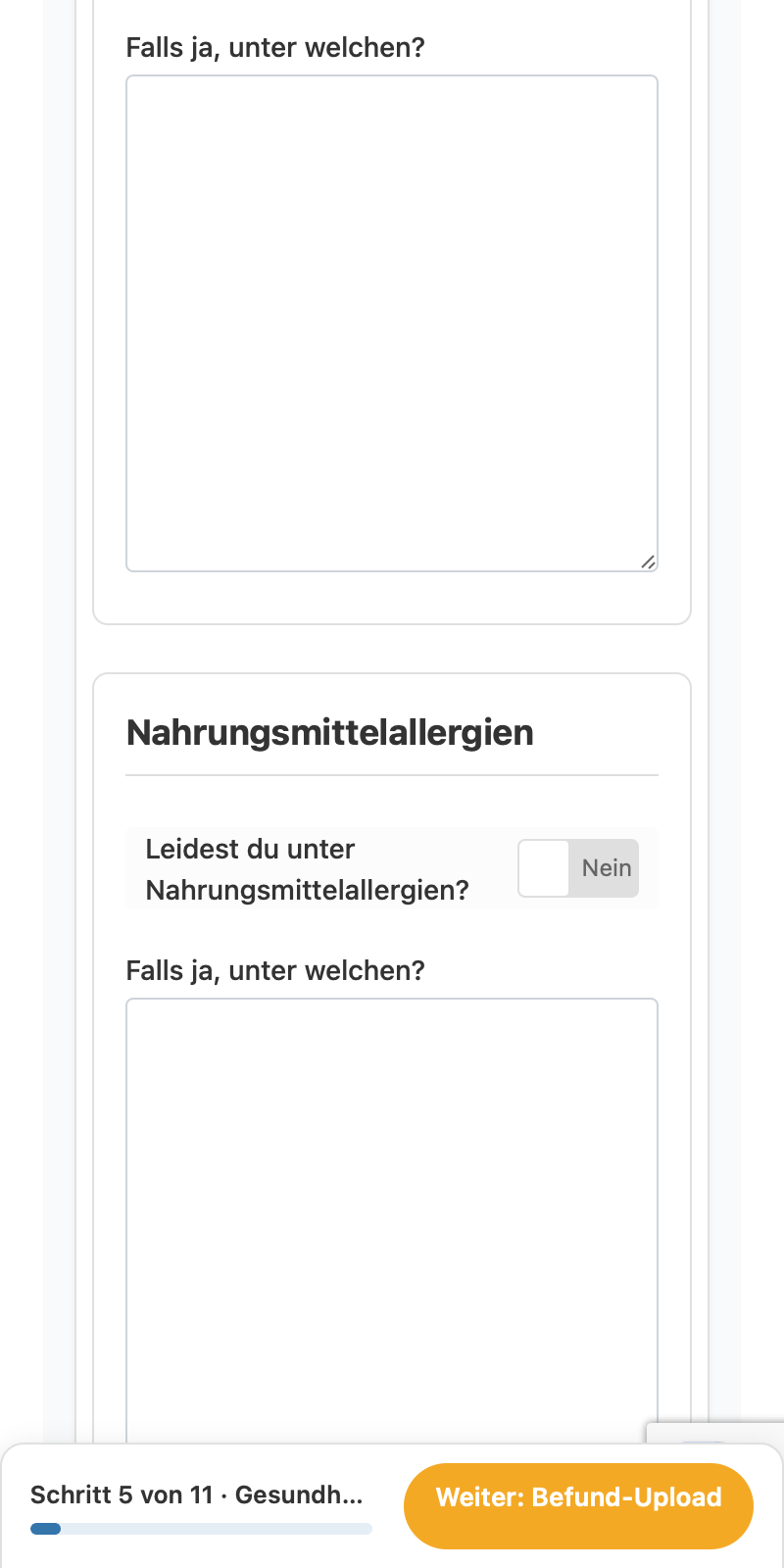Click the white knob of the allergy switch

(x=544, y=868)
